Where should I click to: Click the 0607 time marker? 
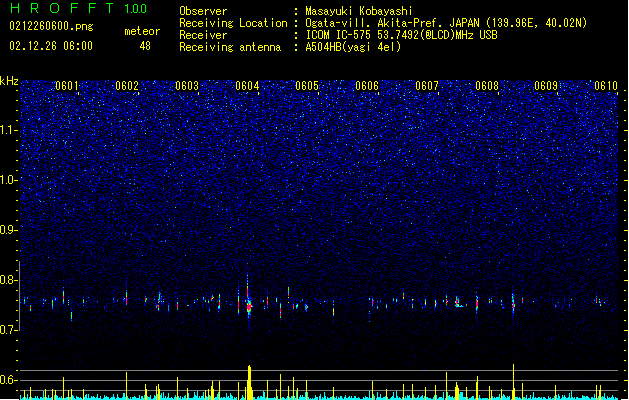pyautogui.click(x=427, y=86)
